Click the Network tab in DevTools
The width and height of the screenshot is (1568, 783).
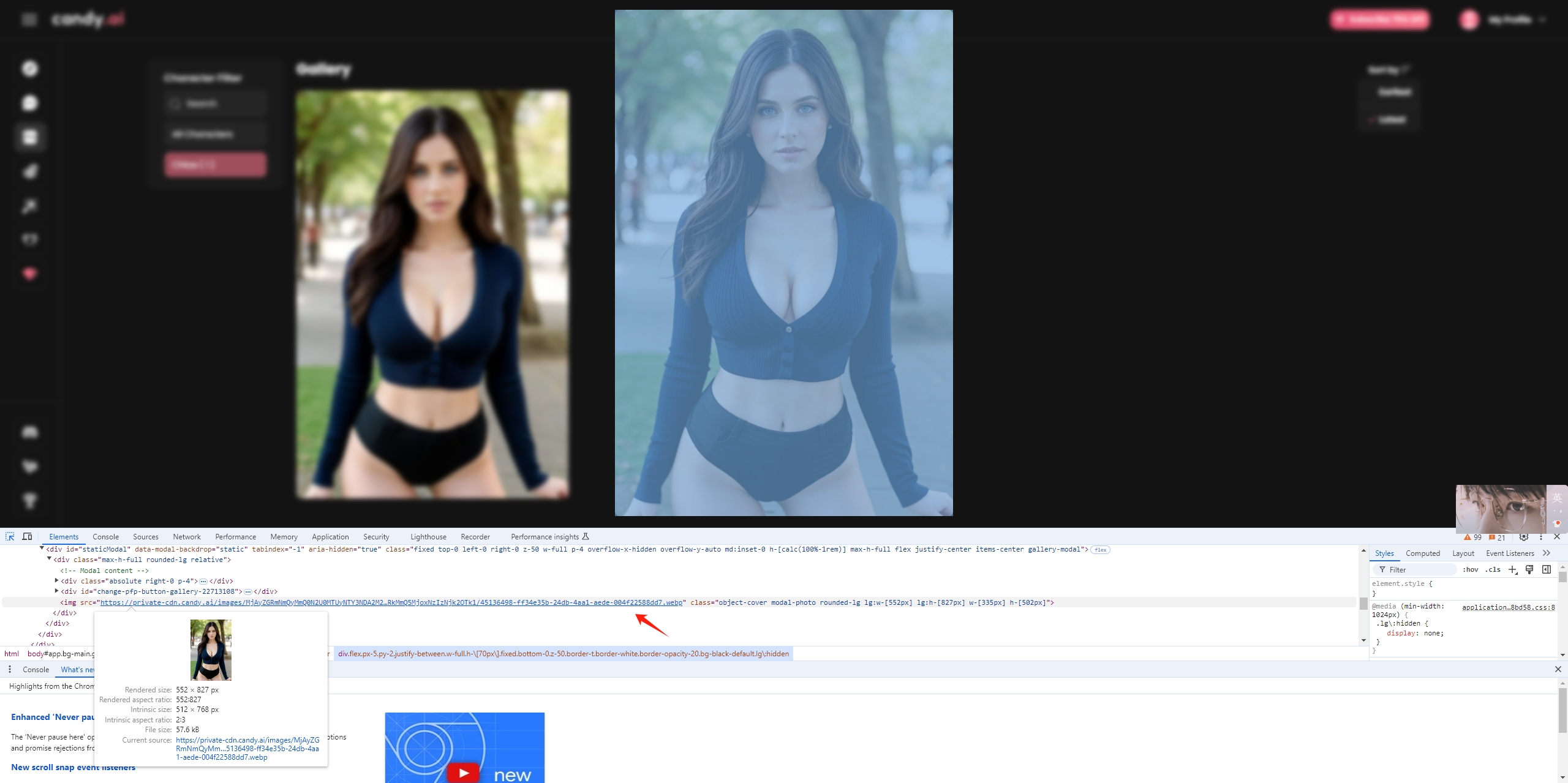(x=185, y=537)
